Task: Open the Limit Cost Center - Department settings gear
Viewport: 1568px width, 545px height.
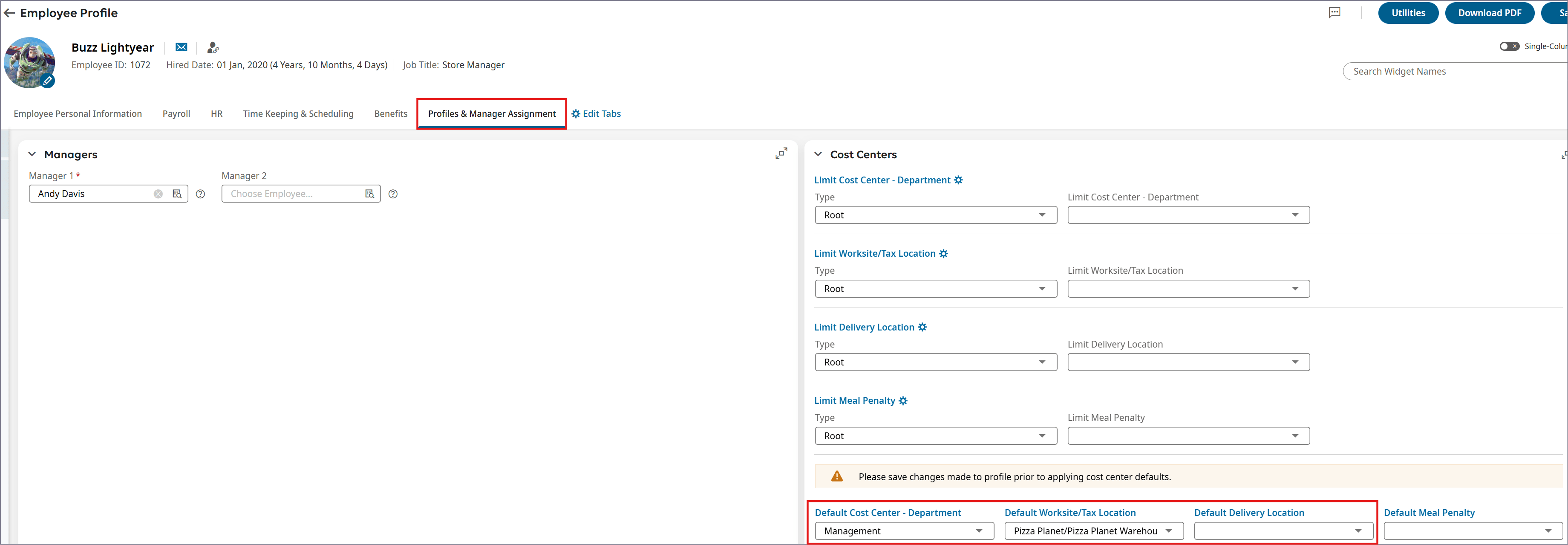Action: (x=959, y=180)
